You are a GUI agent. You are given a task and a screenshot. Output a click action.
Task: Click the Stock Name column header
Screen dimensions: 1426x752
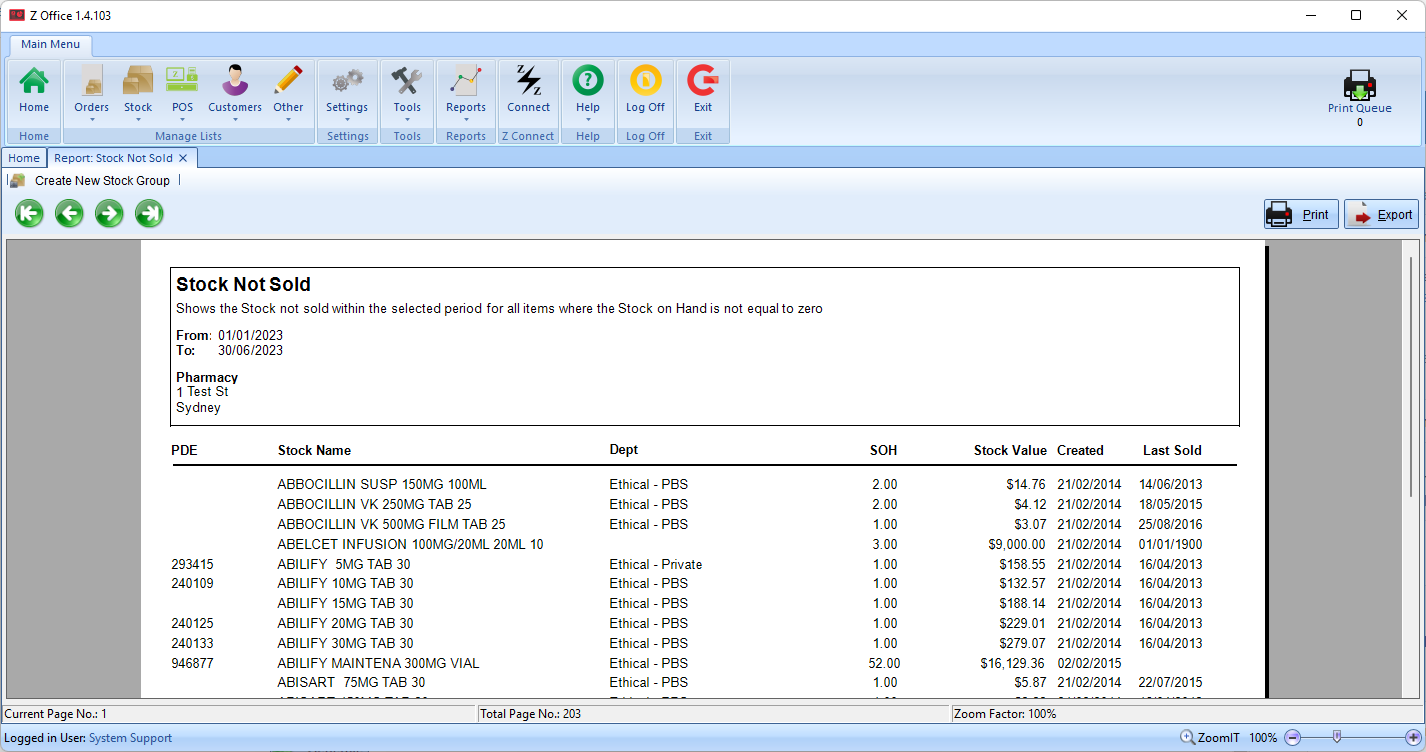(314, 450)
